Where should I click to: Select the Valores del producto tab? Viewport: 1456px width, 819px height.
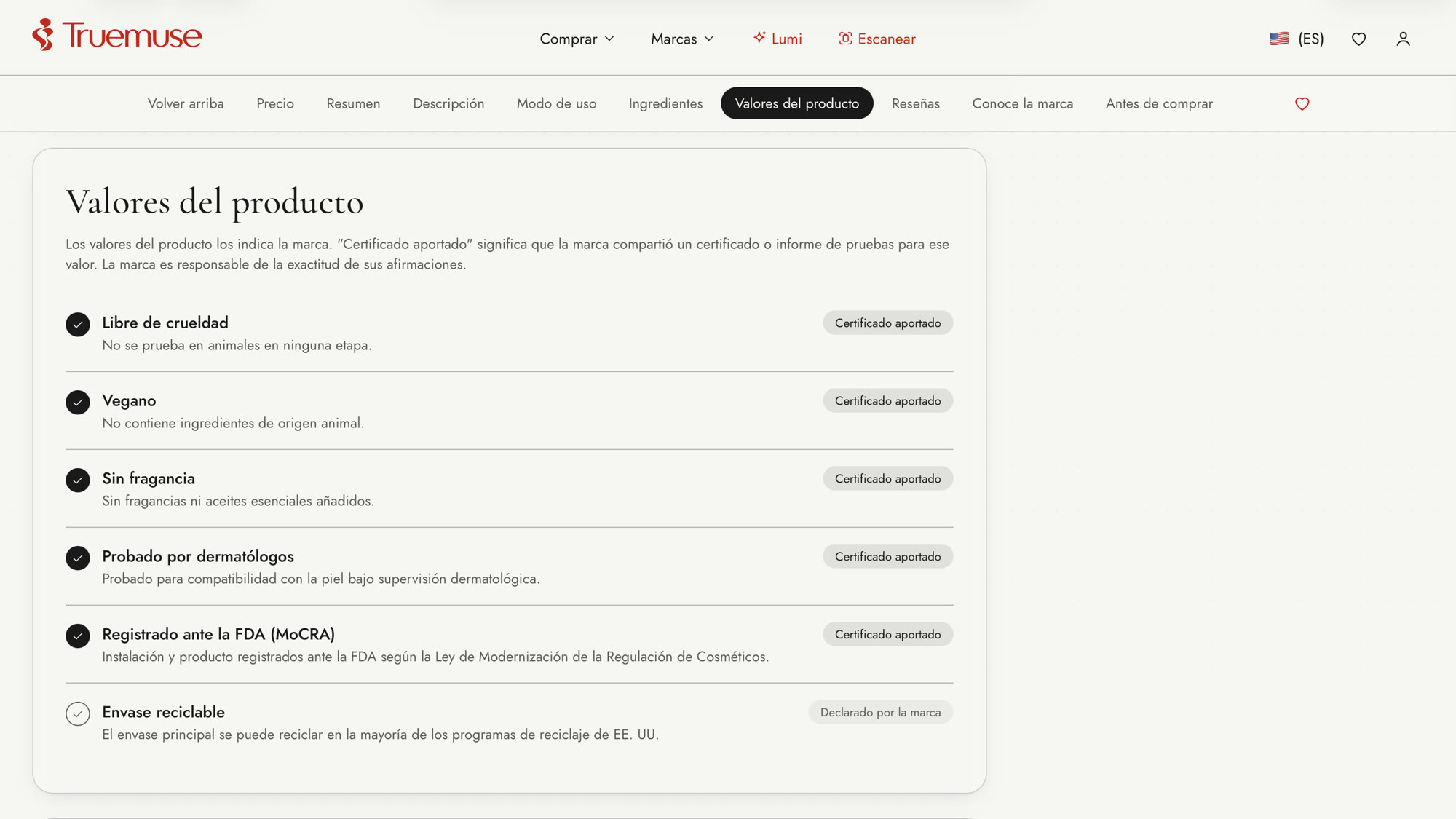tap(797, 103)
